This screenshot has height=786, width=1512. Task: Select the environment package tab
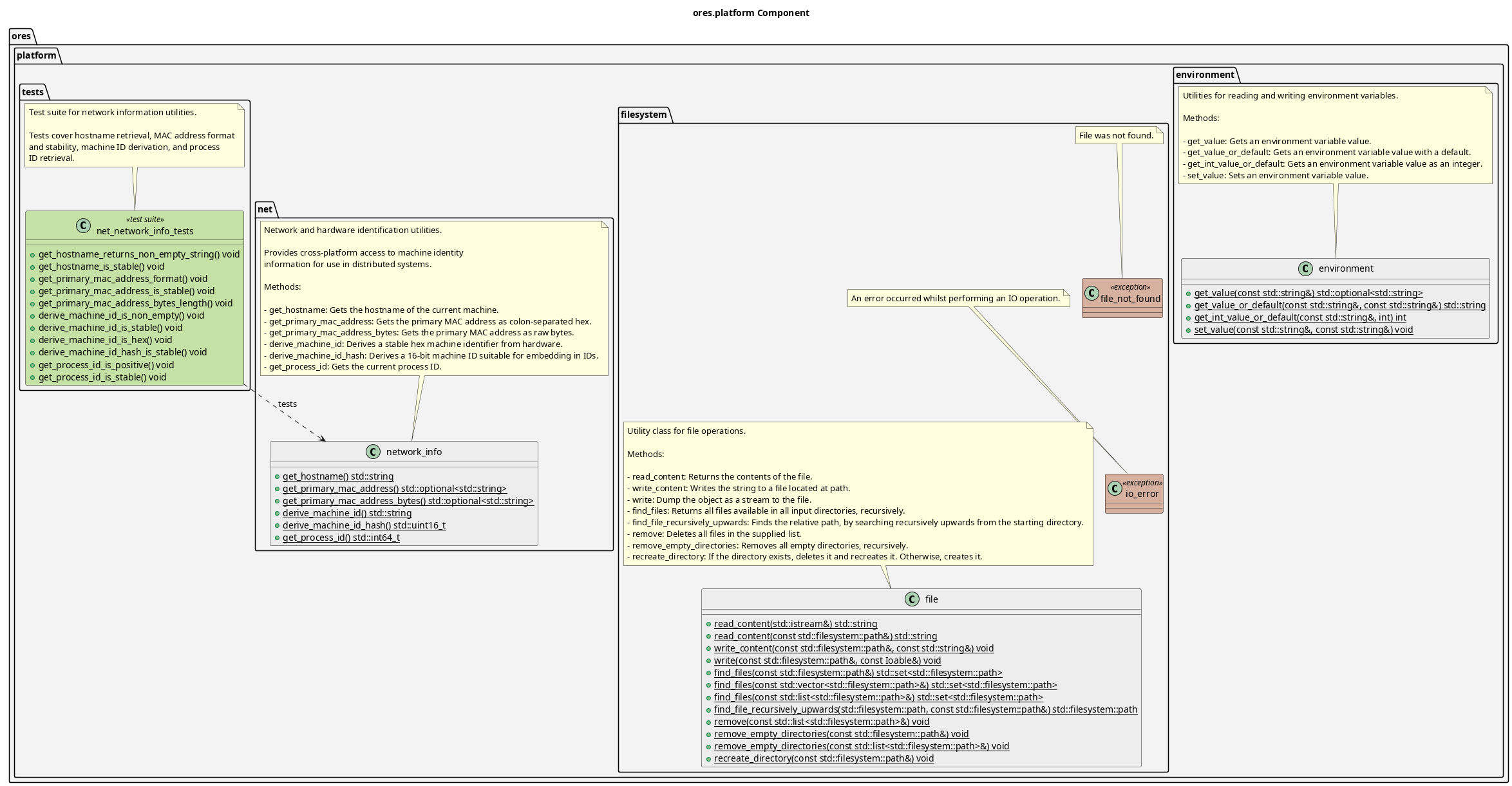[x=1204, y=75]
